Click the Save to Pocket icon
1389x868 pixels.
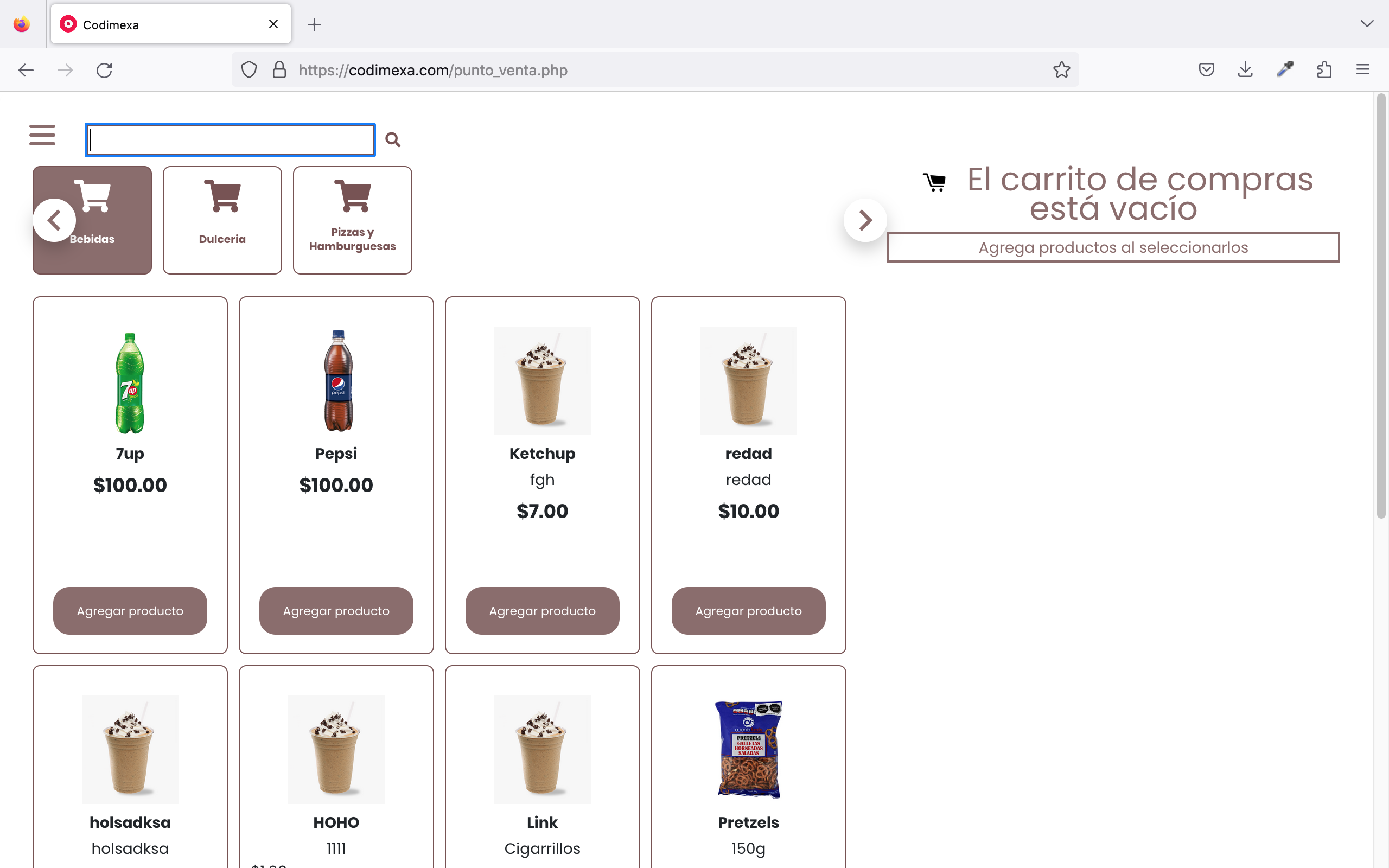pos(1206,70)
